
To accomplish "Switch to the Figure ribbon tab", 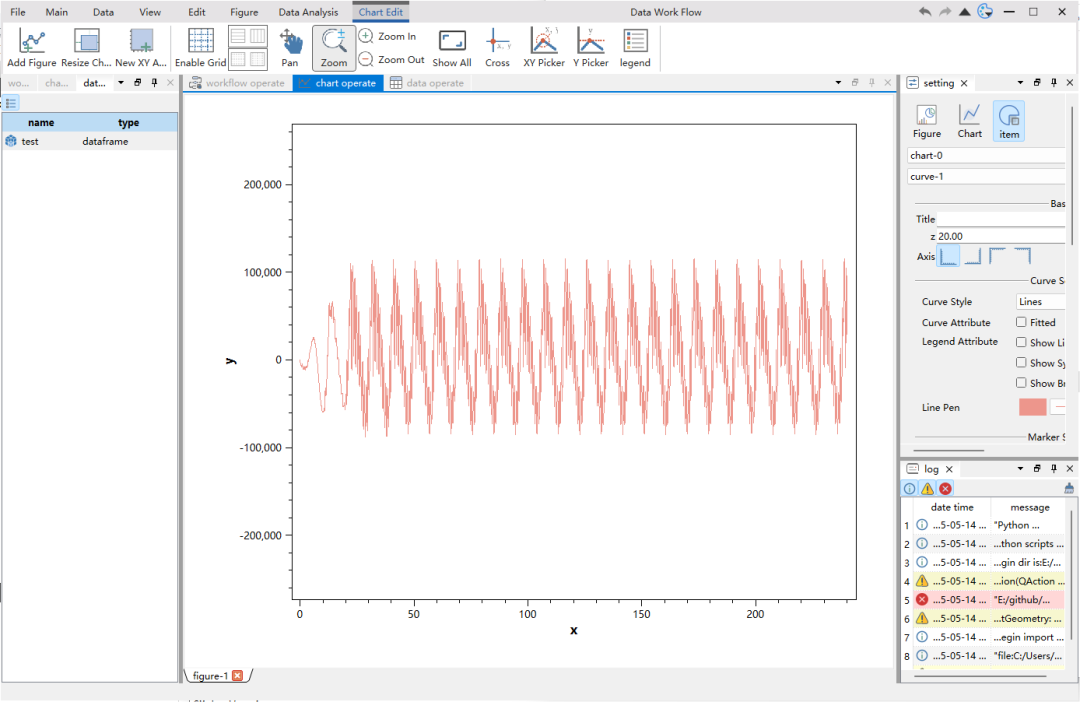I will coord(244,12).
